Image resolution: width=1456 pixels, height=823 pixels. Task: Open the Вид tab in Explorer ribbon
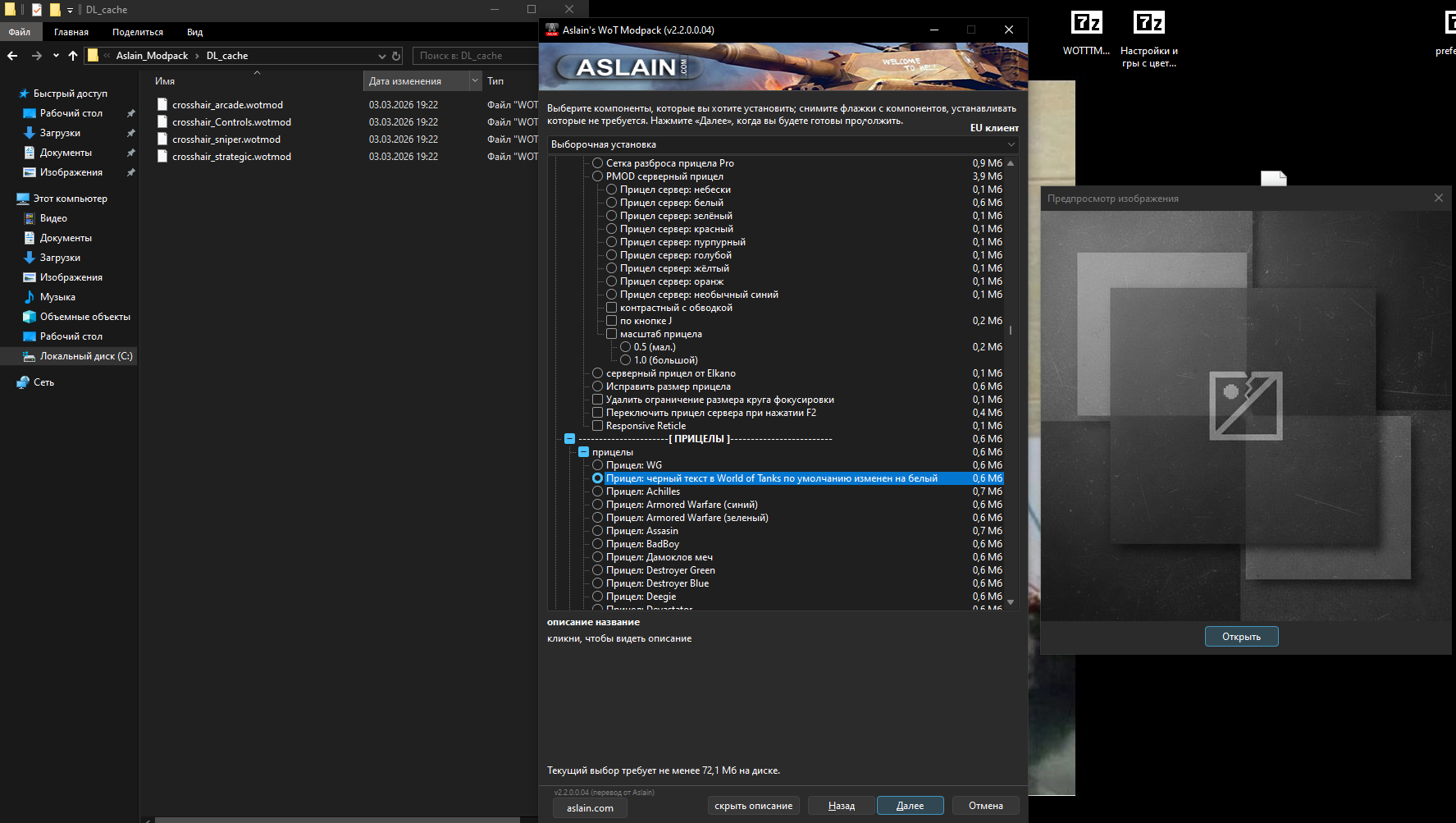(x=194, y=32)
